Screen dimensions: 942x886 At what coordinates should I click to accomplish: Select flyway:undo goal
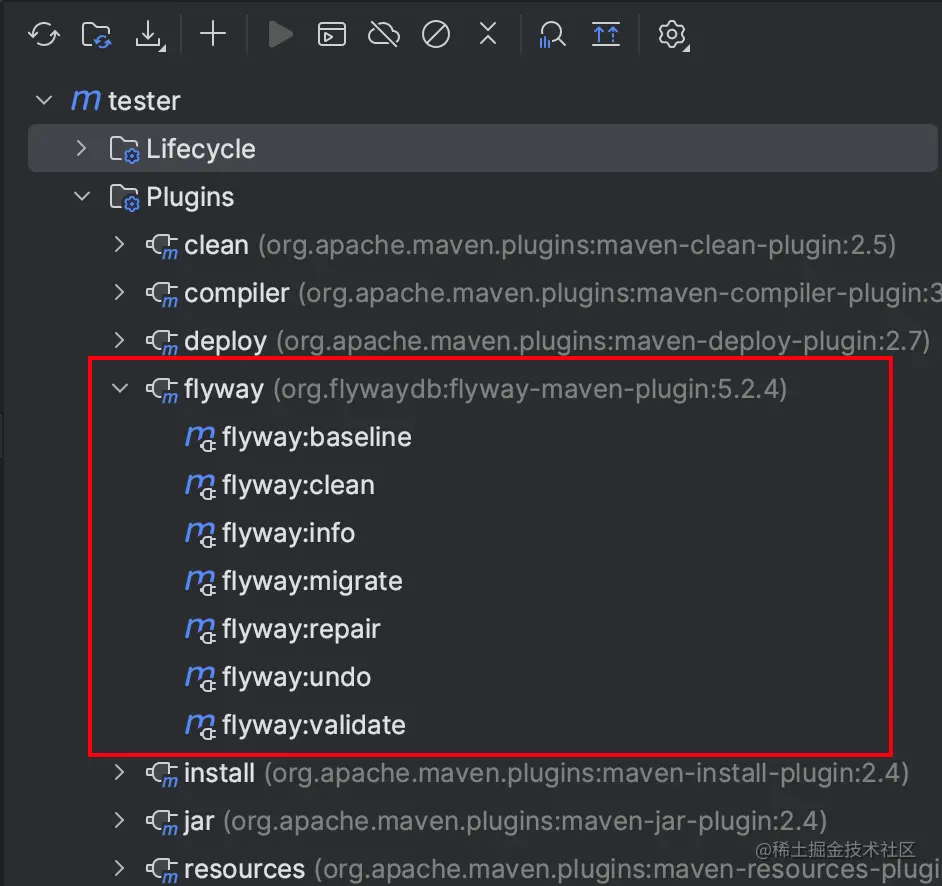point(296,677)
